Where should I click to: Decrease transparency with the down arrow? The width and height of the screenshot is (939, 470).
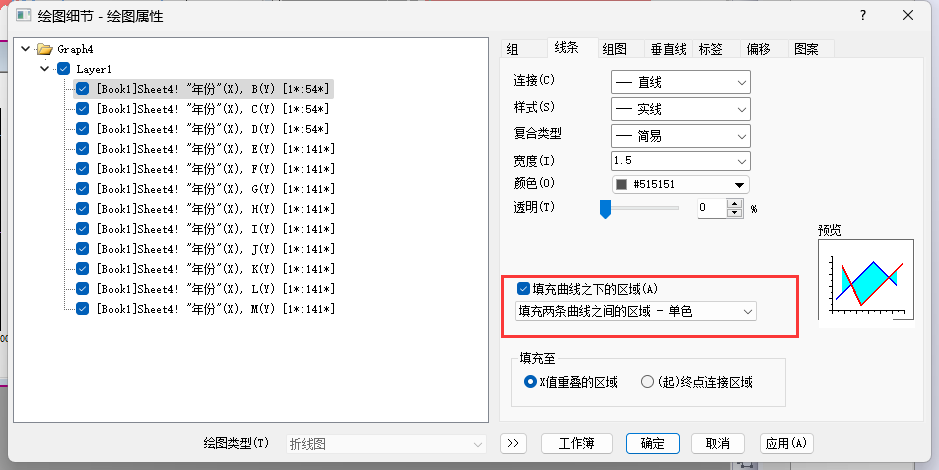click(735, 213)
